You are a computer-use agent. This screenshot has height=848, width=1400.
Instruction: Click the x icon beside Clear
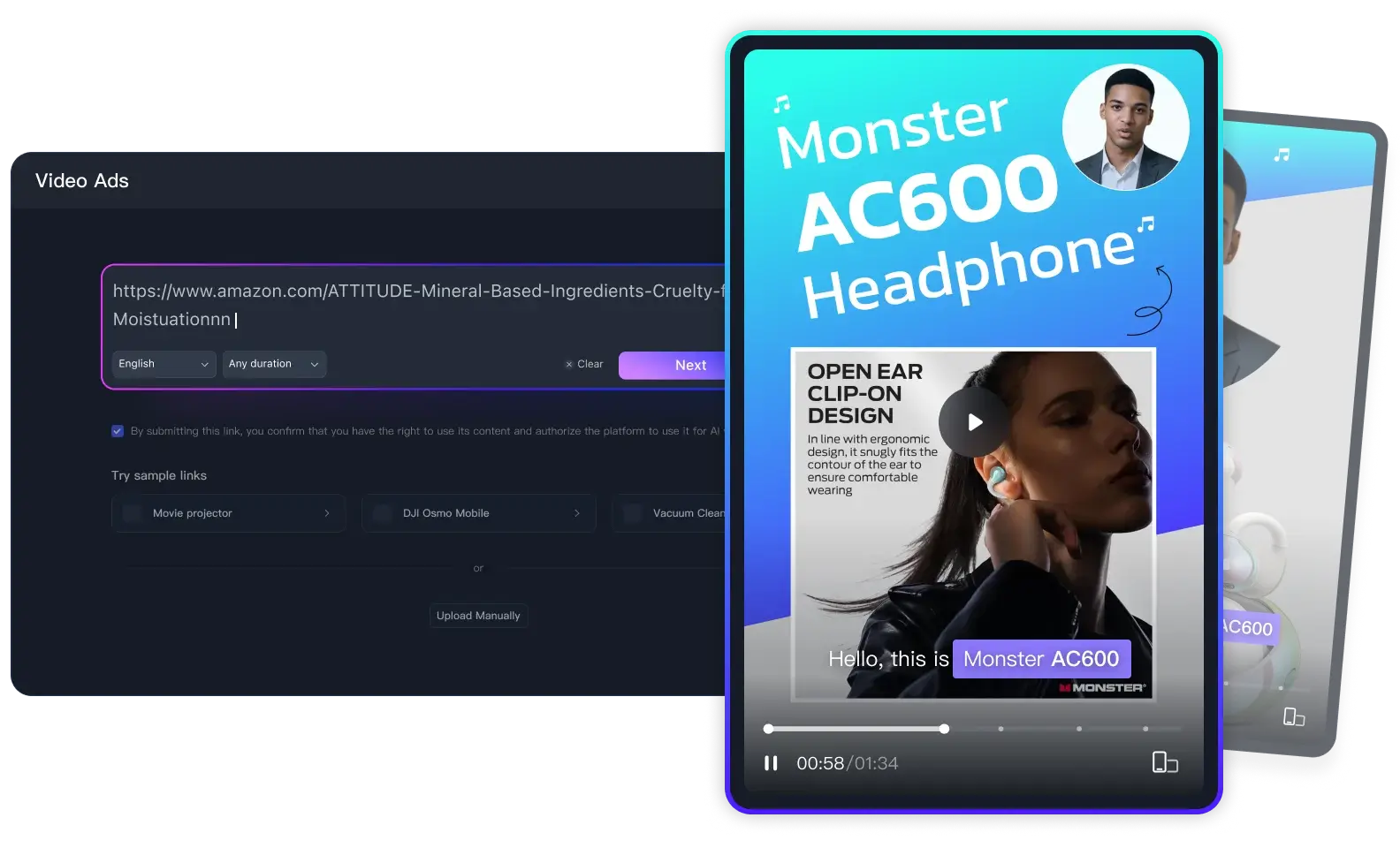pyautogui.click(x=569, y=364)
